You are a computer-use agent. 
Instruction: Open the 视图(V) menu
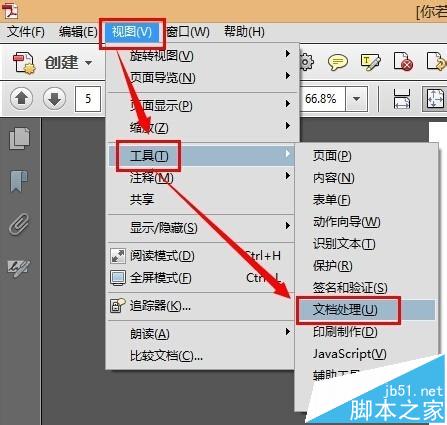coord(132,32)
